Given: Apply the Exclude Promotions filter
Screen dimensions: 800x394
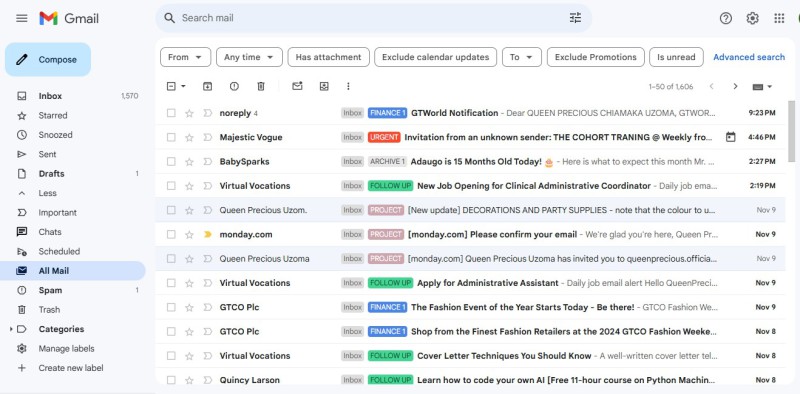Looking at the screenshot, I should (595, 57).
